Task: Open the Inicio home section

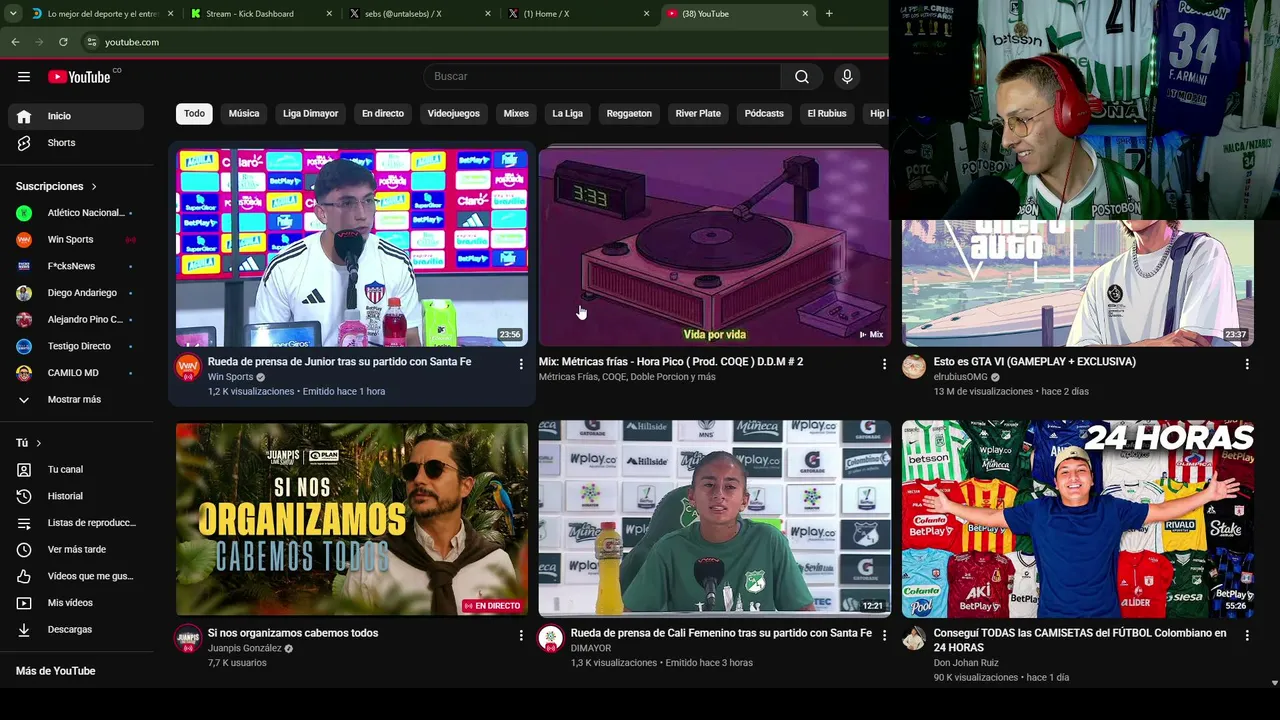Action: point(76,116)
